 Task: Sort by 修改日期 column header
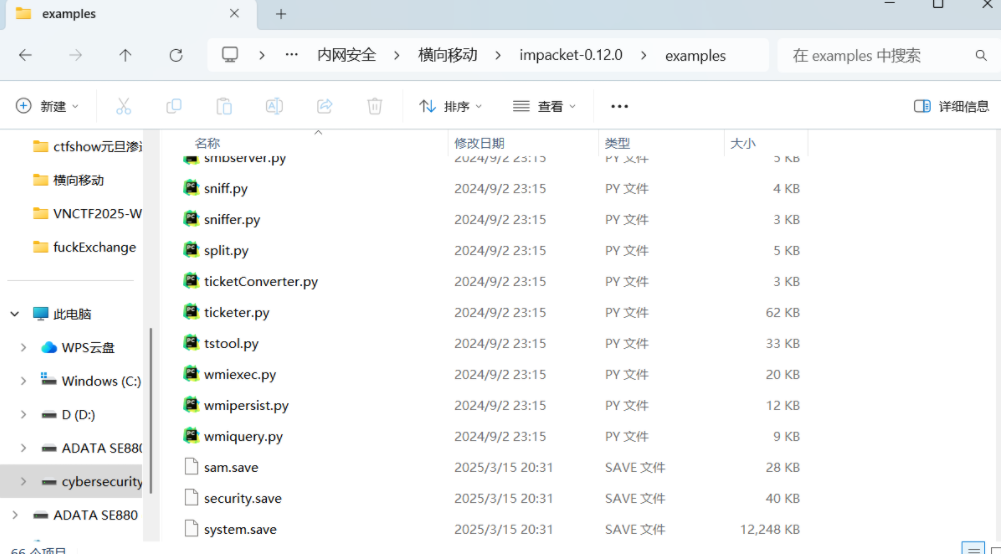coord(479,143)
